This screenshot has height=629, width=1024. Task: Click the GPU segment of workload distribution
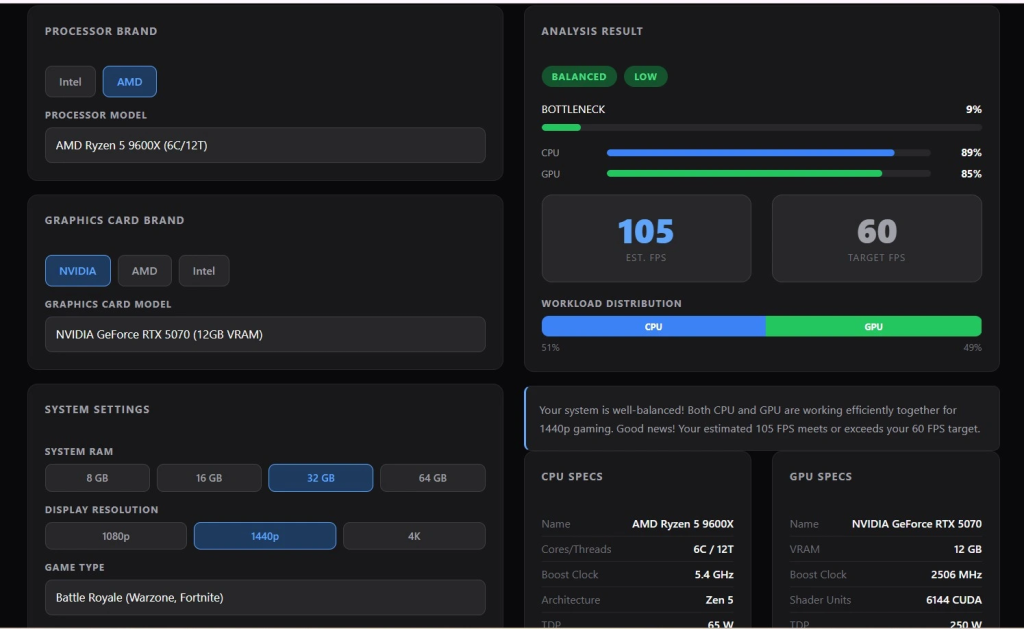874,327
